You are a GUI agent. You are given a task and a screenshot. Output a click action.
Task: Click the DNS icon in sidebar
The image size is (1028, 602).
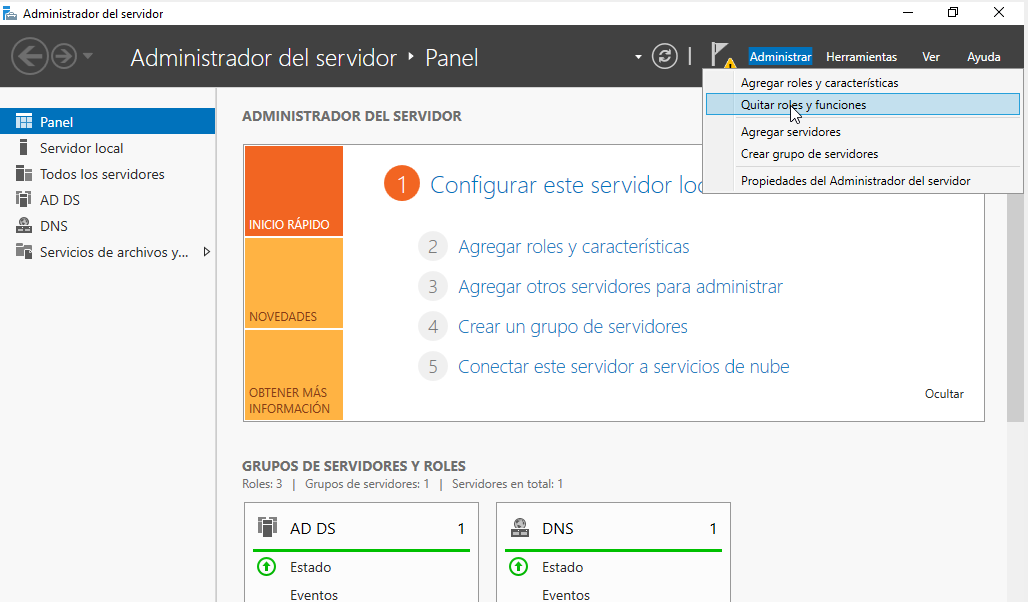(x=23, y=226)
